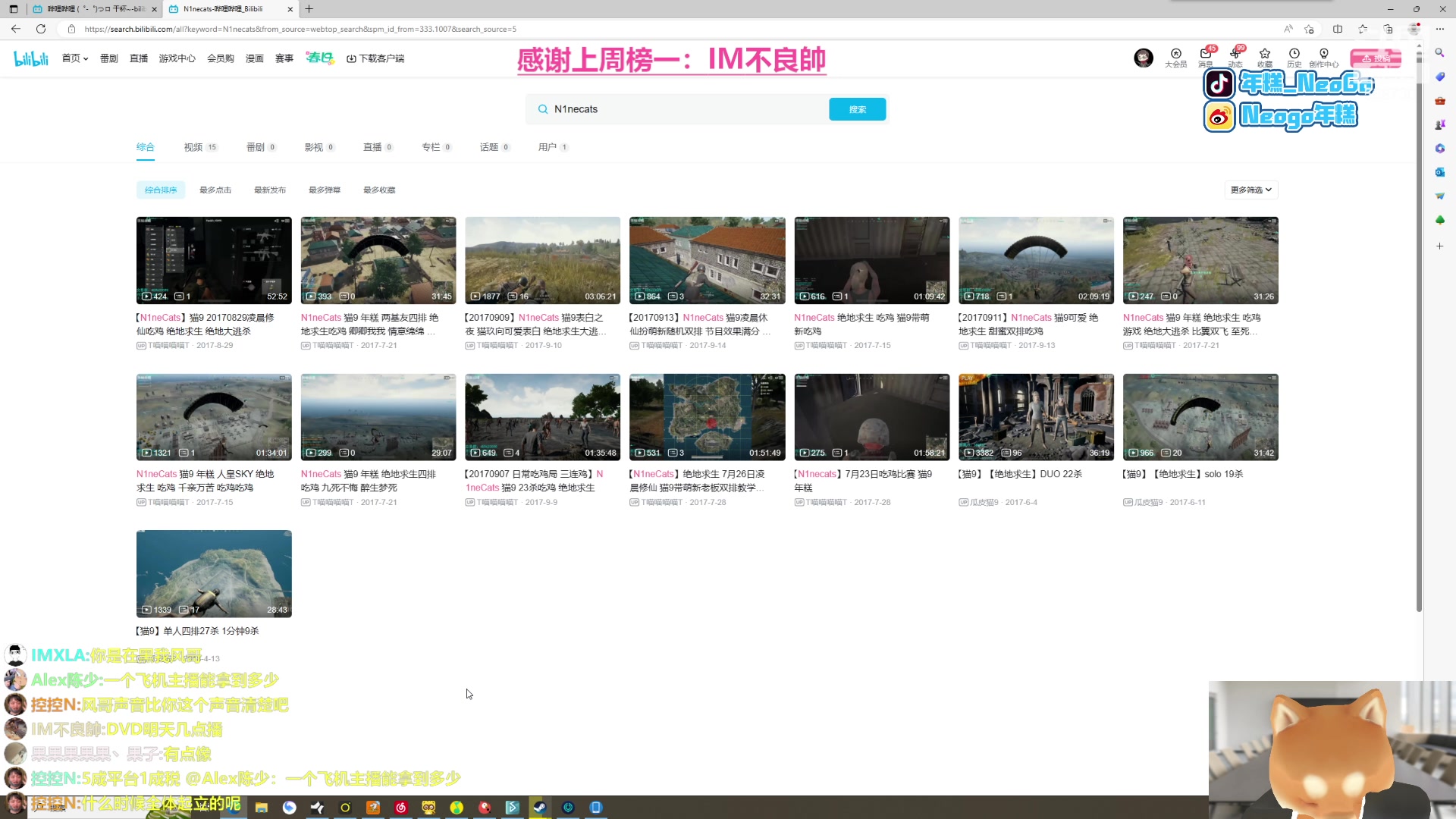This screenshot has width=1456, height=819.
Task: Switch to the 番剧 0 results tab
Action: [262, 147]
